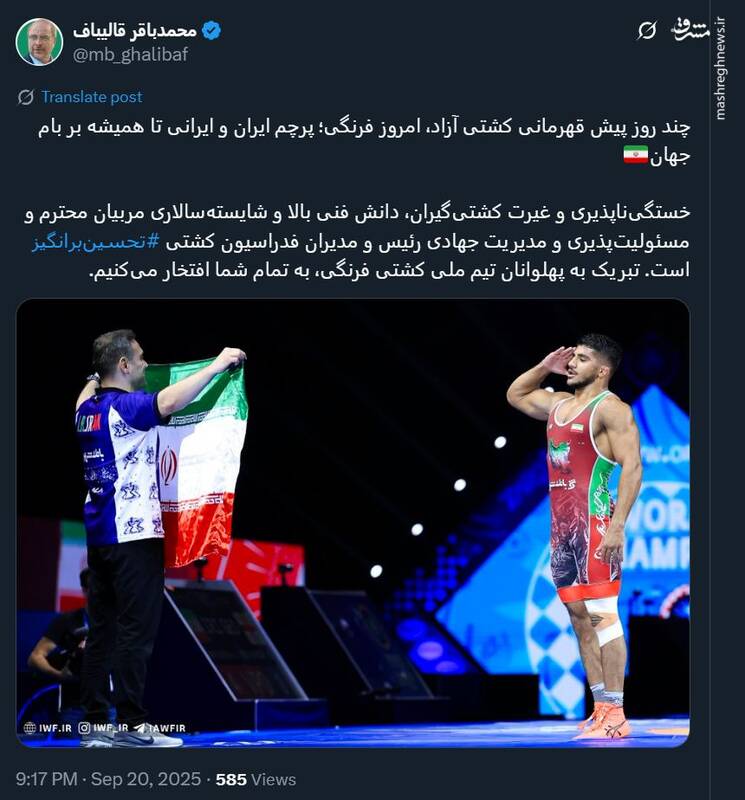Click the post timestamp 9:17 PM

(46, 779)
